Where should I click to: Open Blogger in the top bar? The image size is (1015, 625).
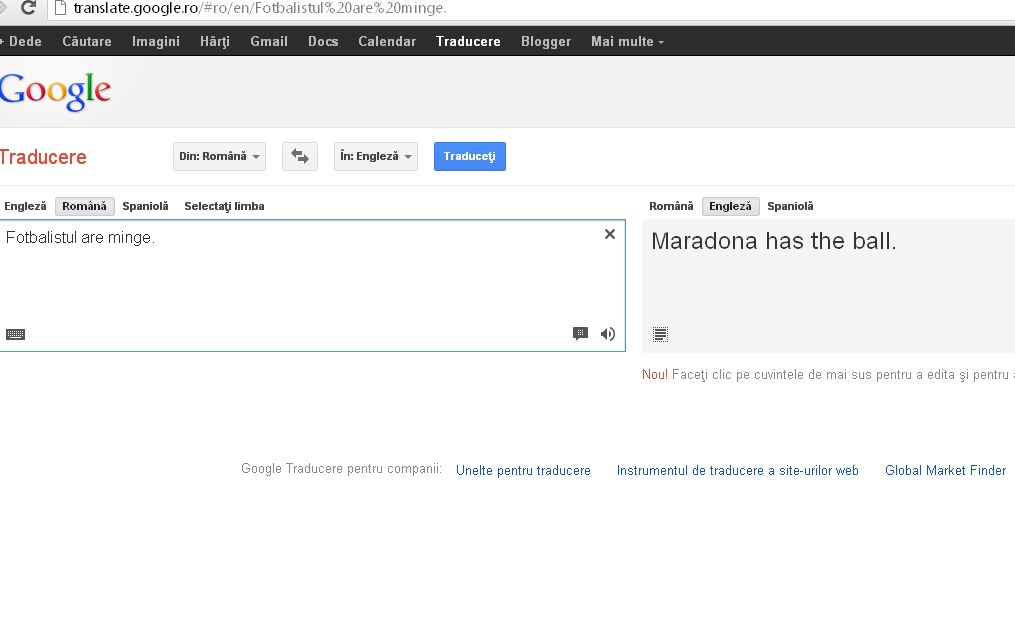point(546,41)
